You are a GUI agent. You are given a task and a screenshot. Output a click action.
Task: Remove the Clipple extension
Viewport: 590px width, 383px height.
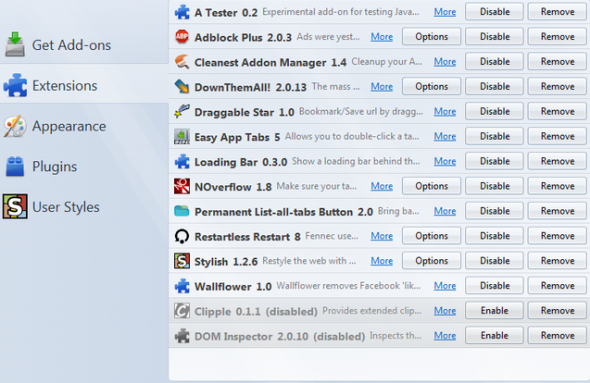click(557, 310)
